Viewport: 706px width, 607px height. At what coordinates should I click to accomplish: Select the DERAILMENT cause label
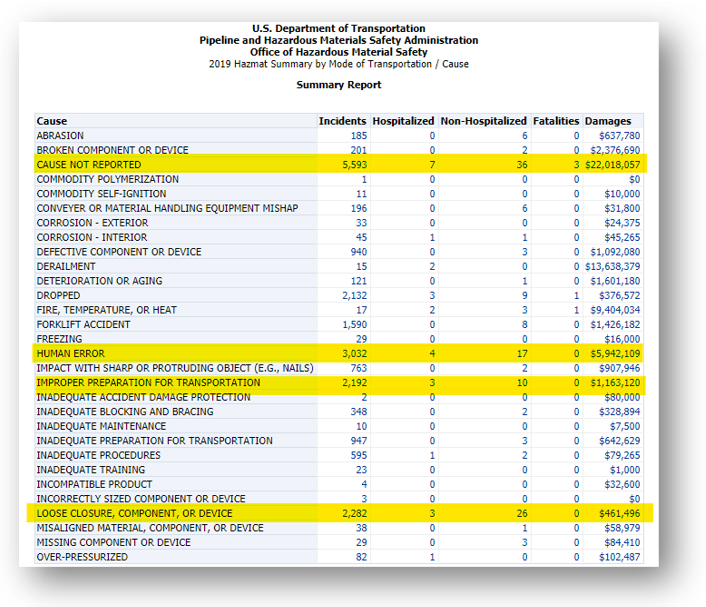pyautogui.click(x=66, y=266)
